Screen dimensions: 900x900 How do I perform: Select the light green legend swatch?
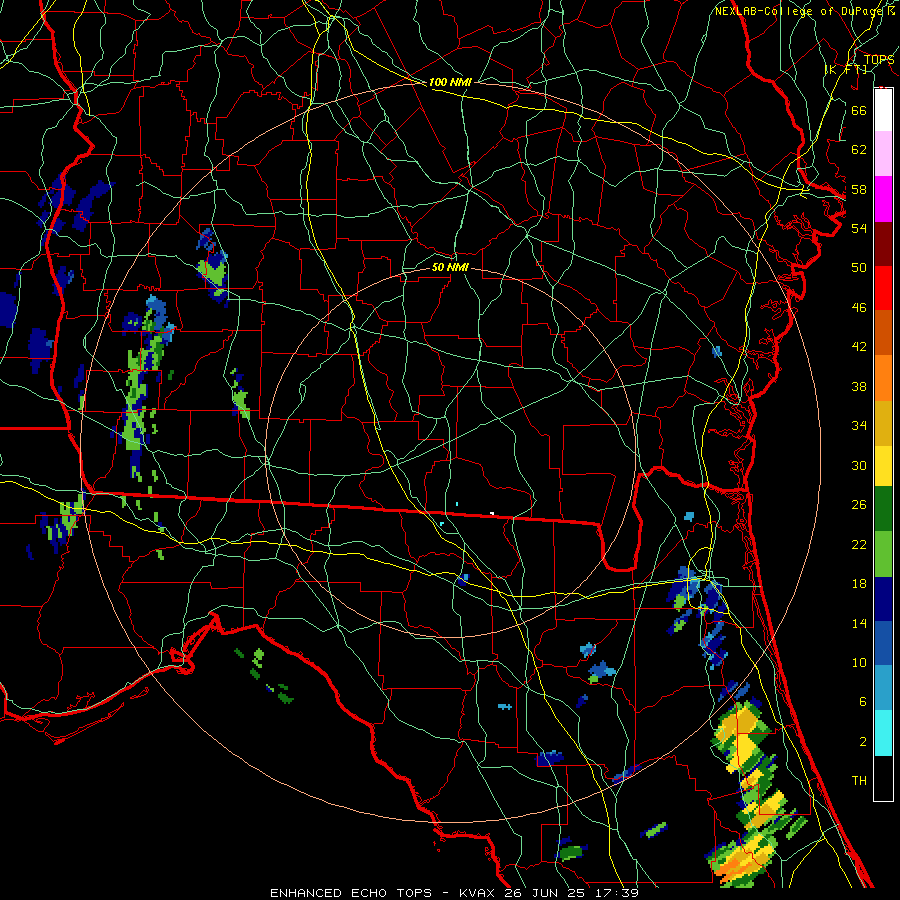pos(883,554)
